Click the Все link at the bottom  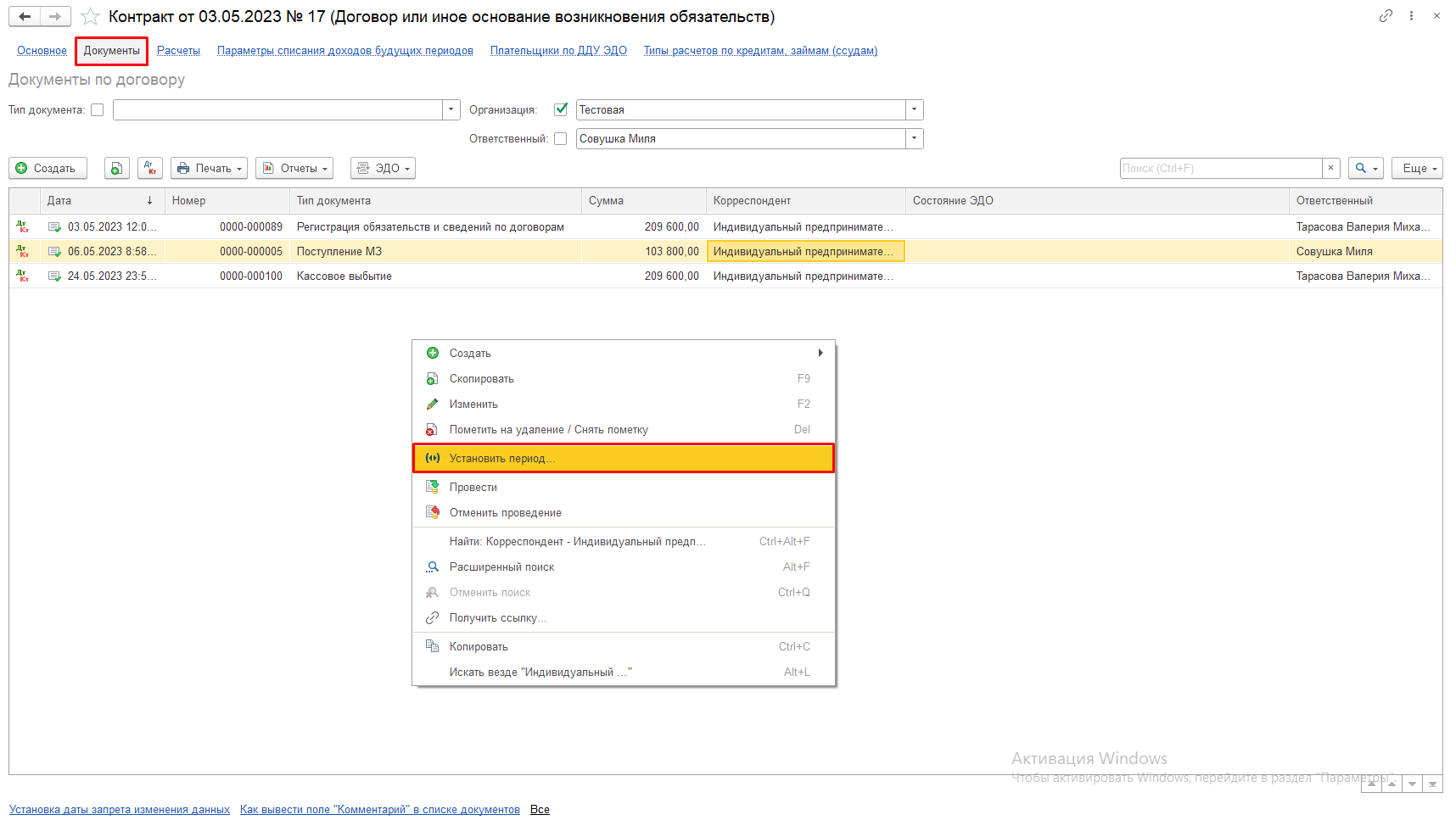540,810
